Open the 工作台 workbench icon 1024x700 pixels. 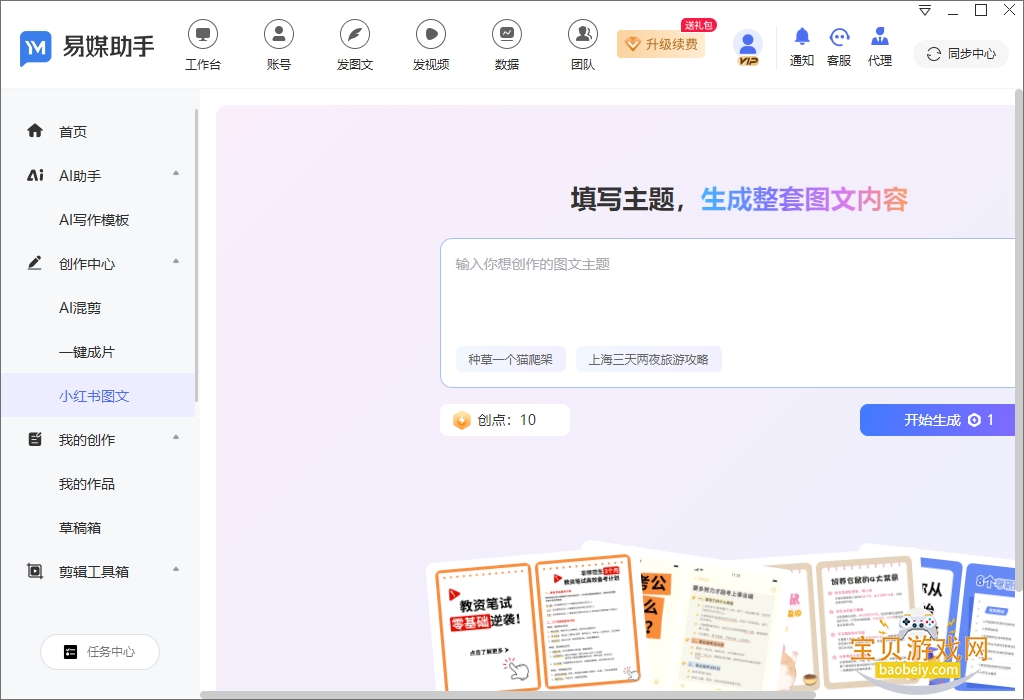click(x=203, y=35)
